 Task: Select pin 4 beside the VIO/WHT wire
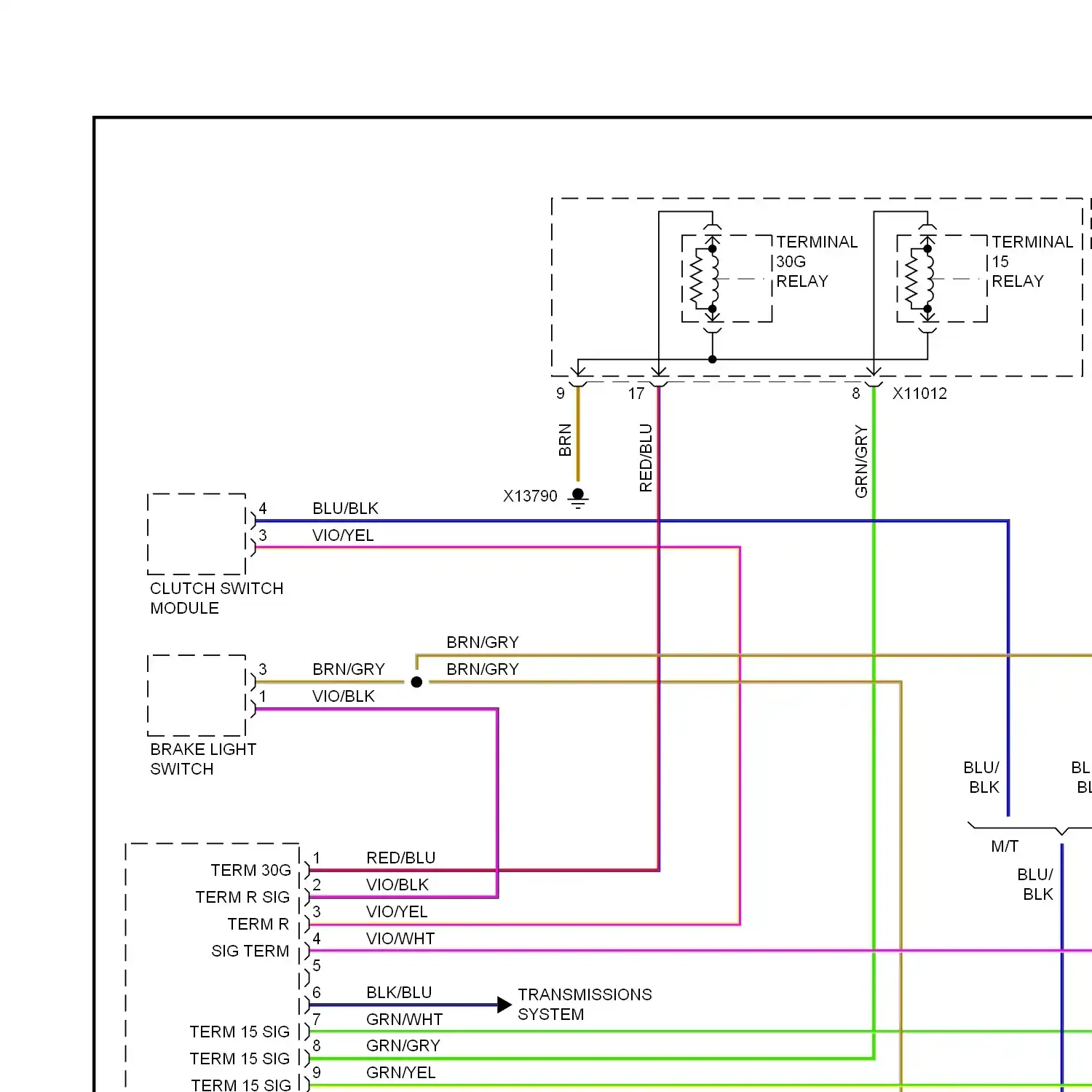(x=317, y=938)
